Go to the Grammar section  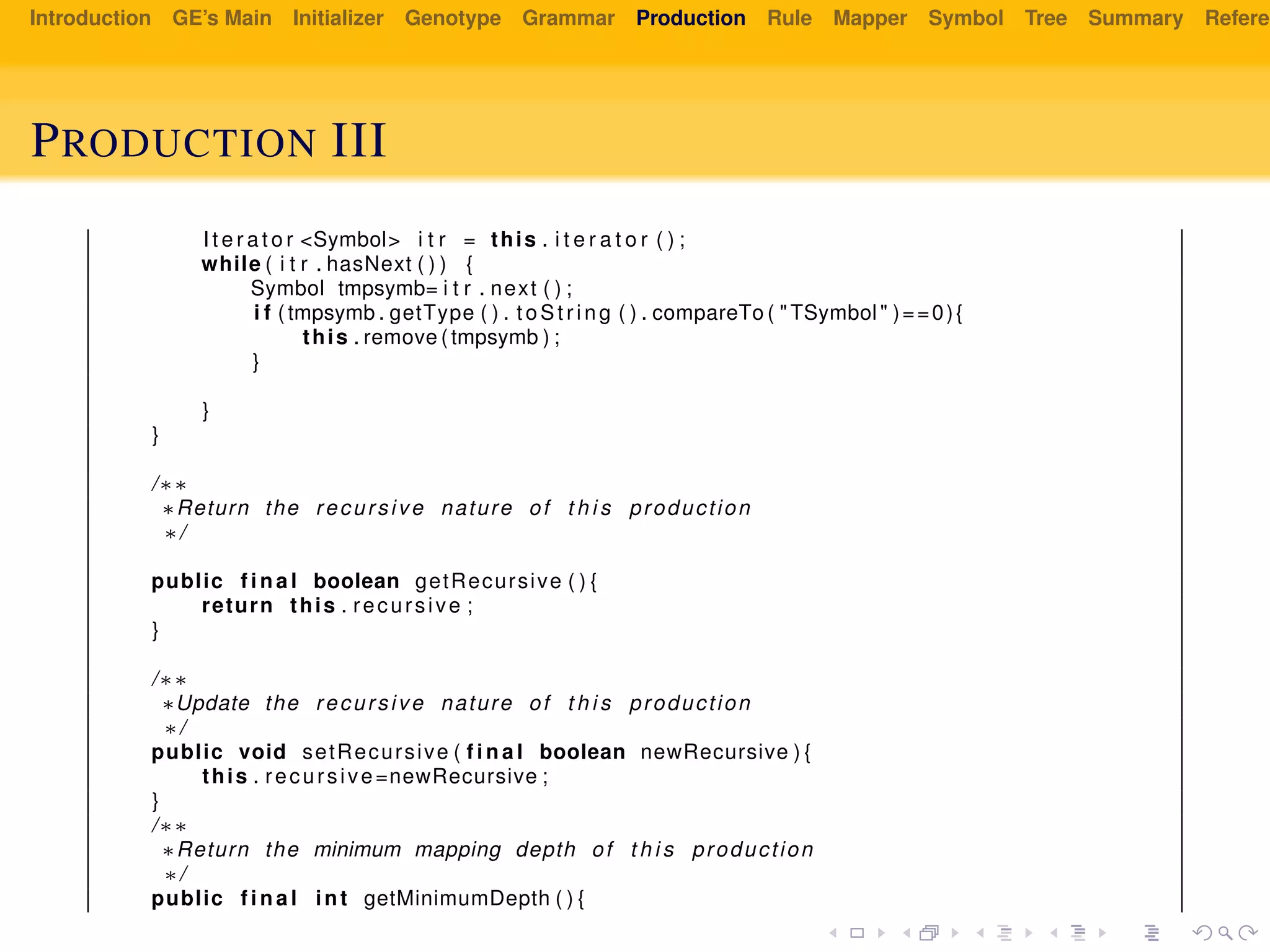tap(569, 18)
